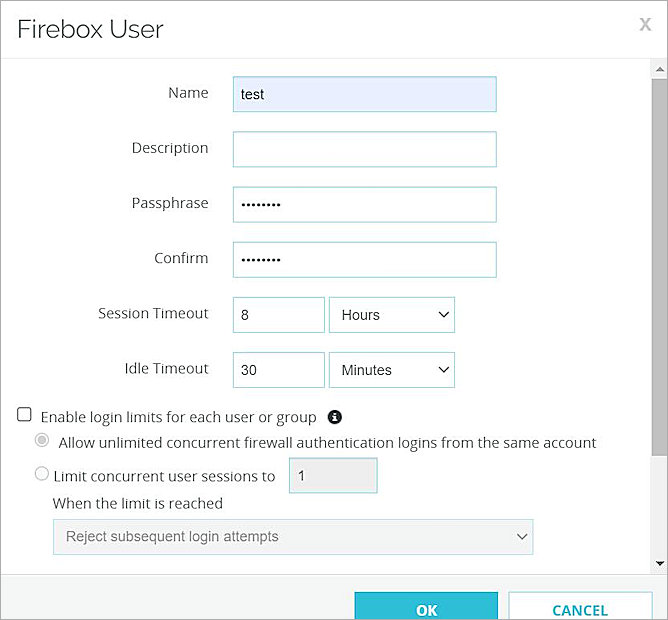Viewport: 668px width, 620px height.
Task: Enable login limits for each user or group
Action: pyautogui.click(x=24, y=415)
